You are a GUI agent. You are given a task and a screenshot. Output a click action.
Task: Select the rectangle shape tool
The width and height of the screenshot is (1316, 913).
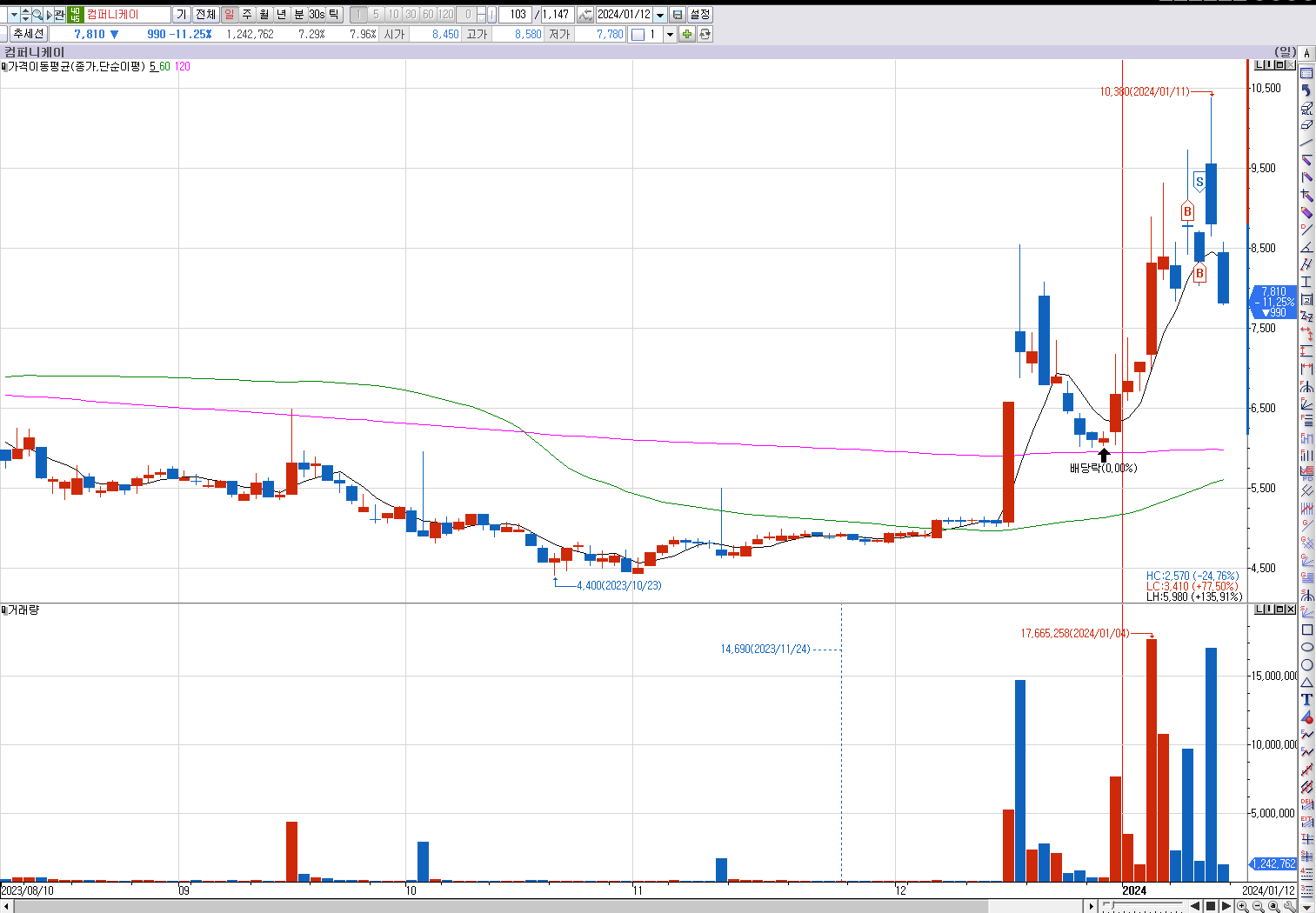[1307, 630]
